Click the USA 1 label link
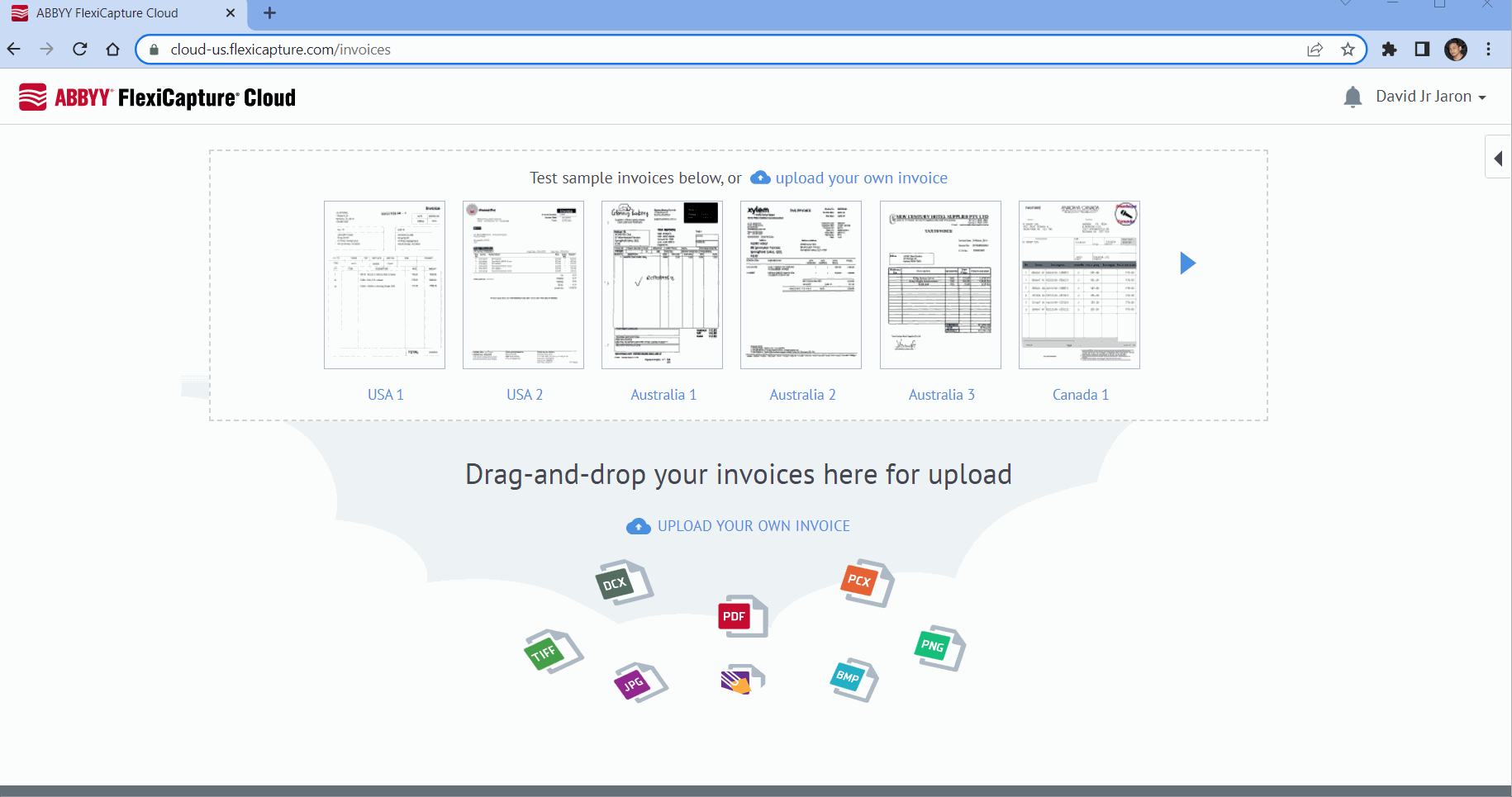The height and width of the screenshot is (797, 1512). tap(386, 395)
